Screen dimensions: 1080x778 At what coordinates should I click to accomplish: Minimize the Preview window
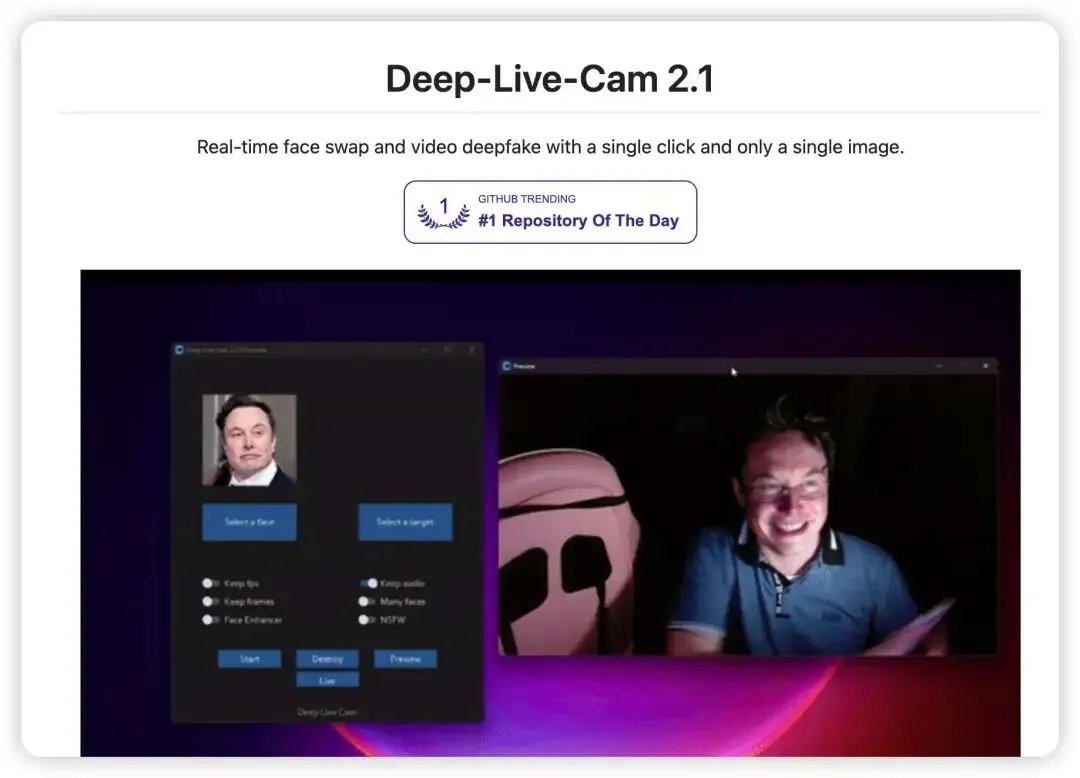point(938,366)
